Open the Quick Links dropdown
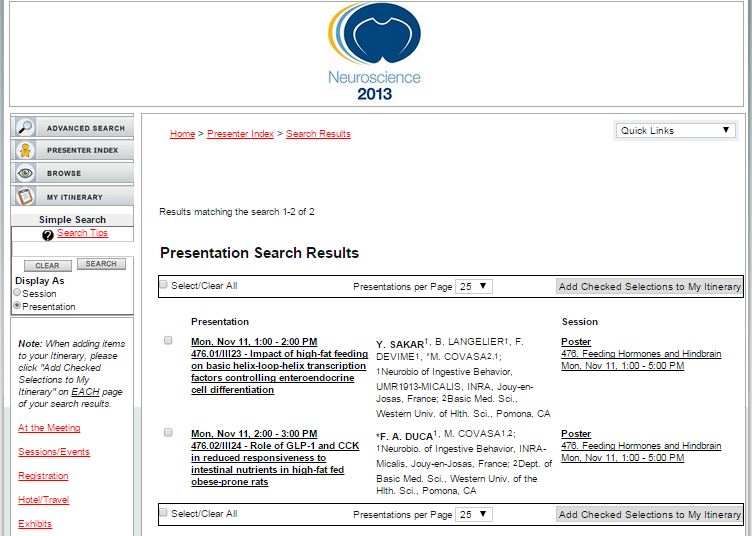This screenshot has height=536, width=752. pos(676,131)
